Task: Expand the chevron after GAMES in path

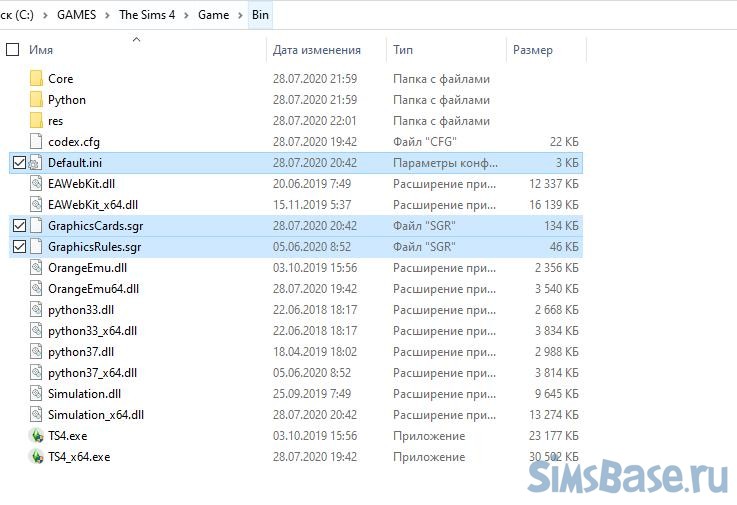Action: [x=108, y=15]
